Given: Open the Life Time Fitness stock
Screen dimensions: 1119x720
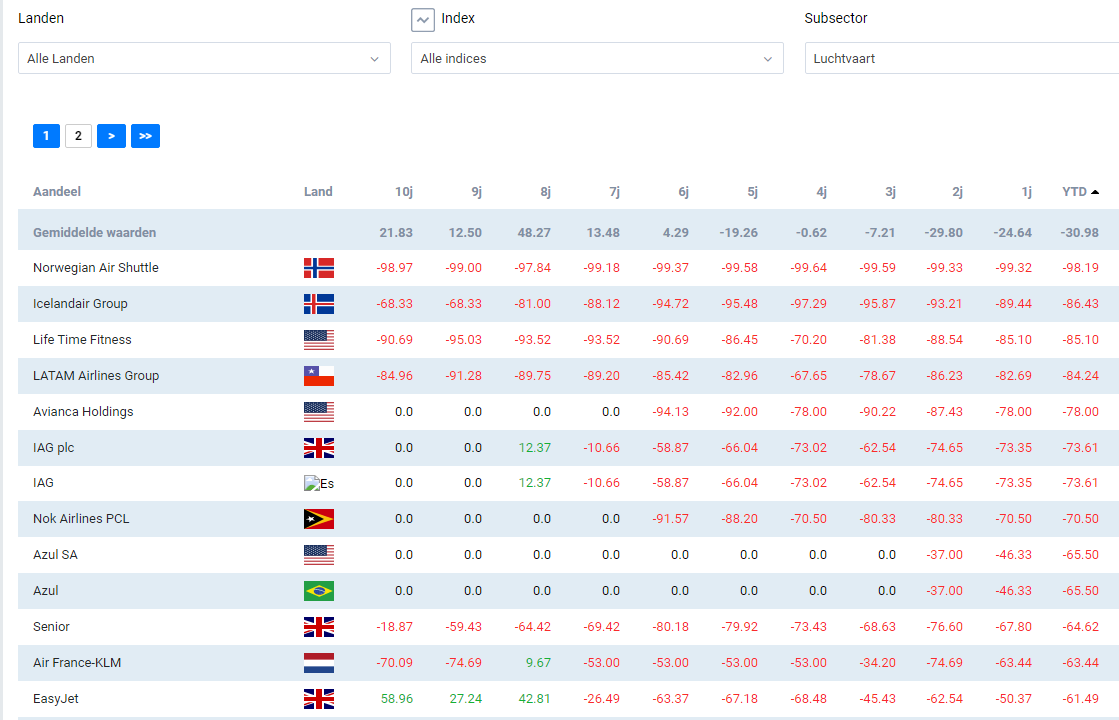Looking at the screenshot, I should coord(82,340).
